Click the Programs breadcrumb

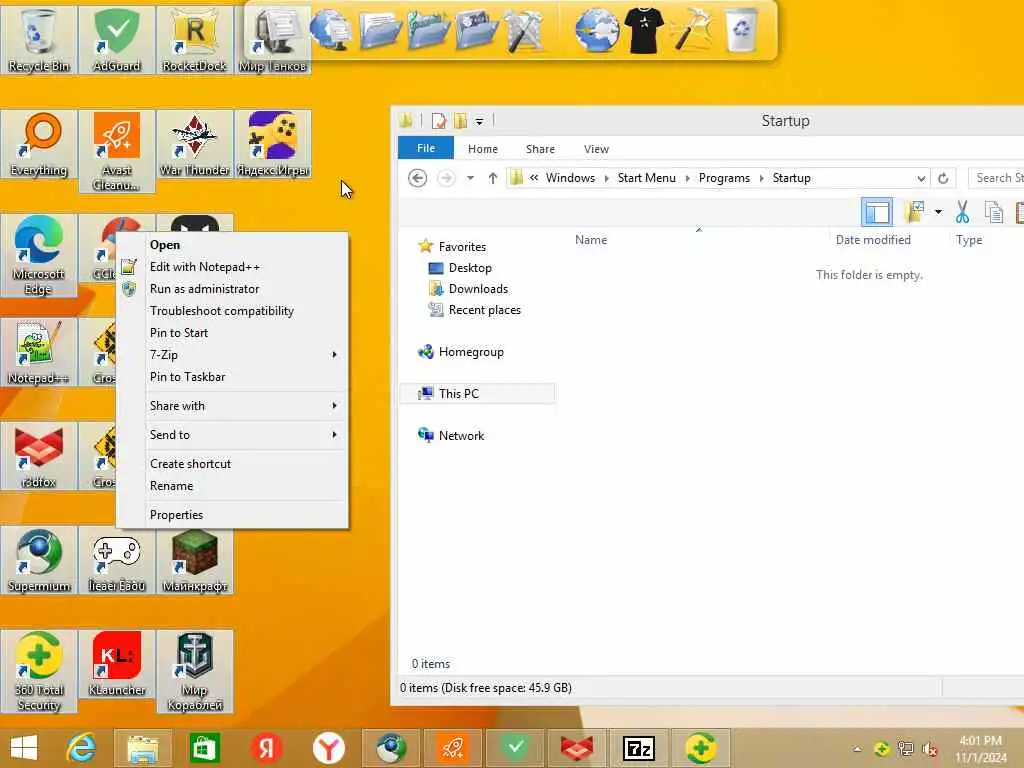[x=724, y=178]
